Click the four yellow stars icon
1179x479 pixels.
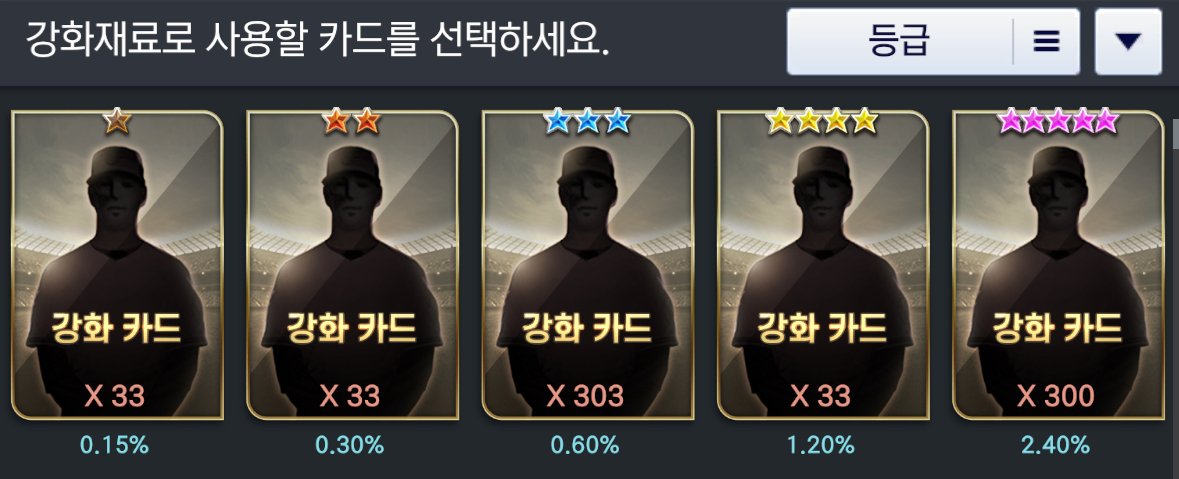tap(823, 120)
